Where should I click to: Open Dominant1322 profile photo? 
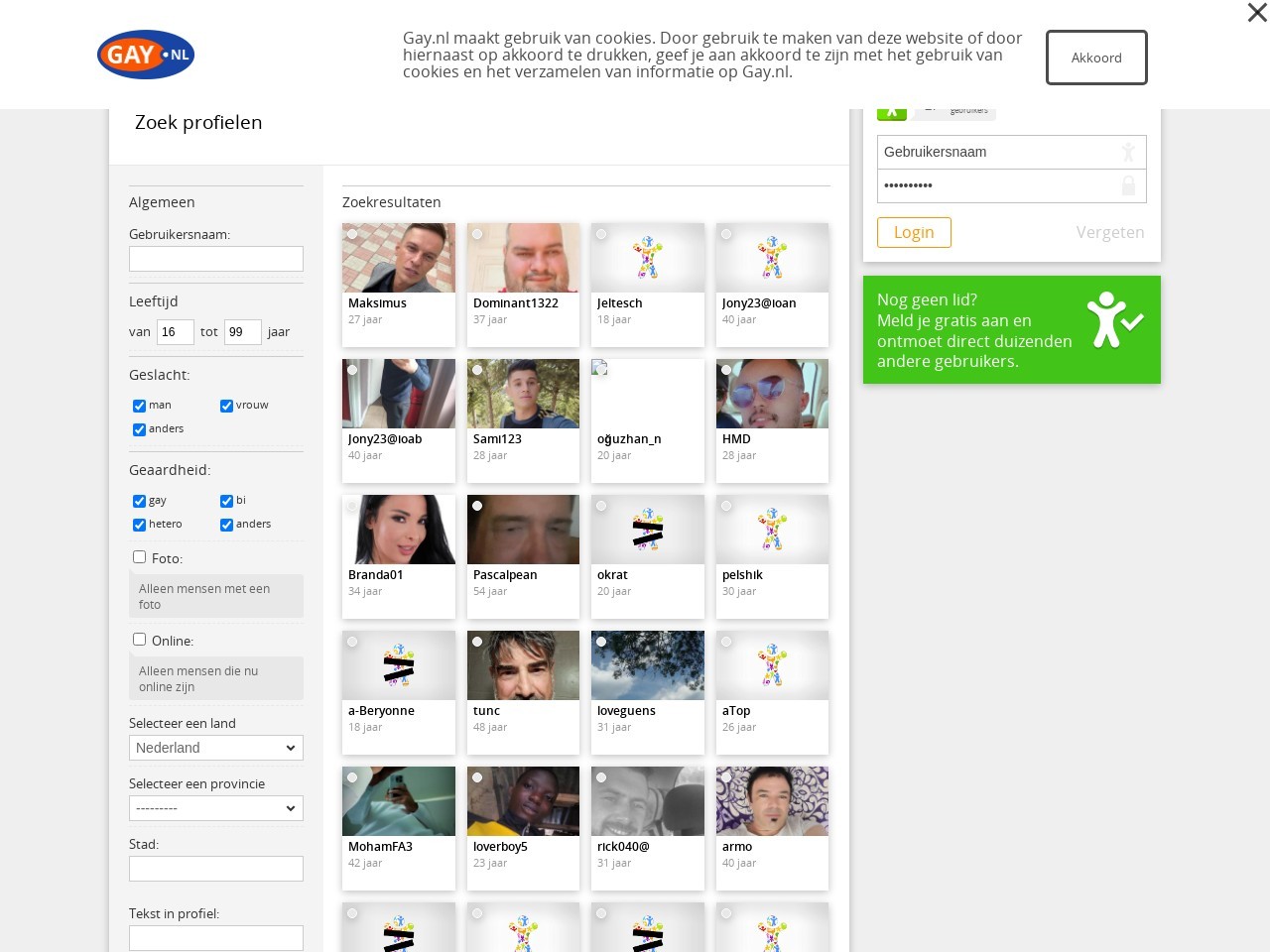(x=523, y=258)
